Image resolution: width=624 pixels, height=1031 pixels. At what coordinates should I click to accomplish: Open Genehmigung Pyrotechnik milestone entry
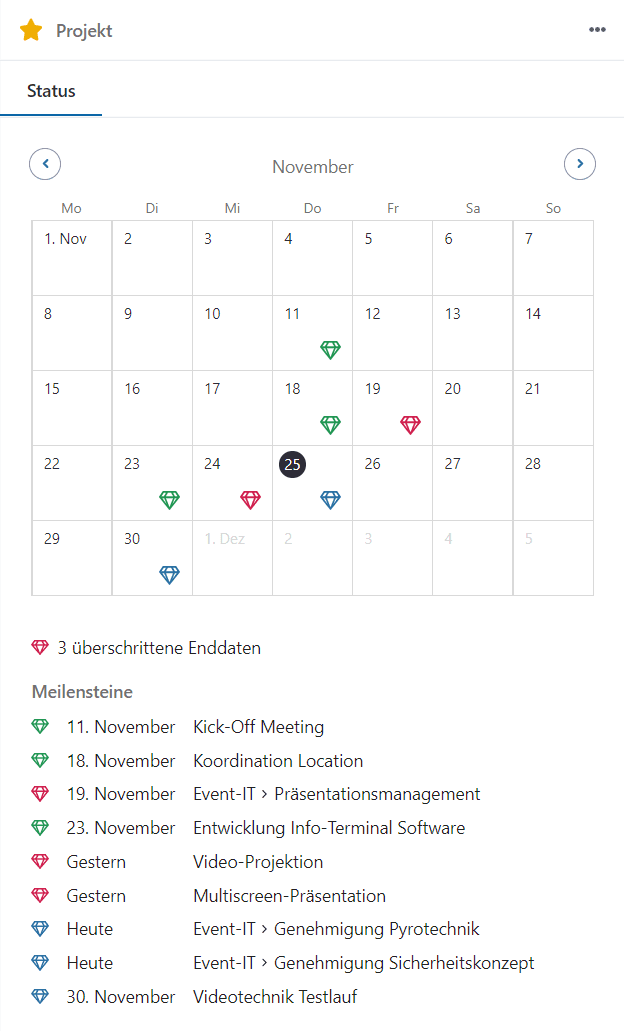point(336,929)
